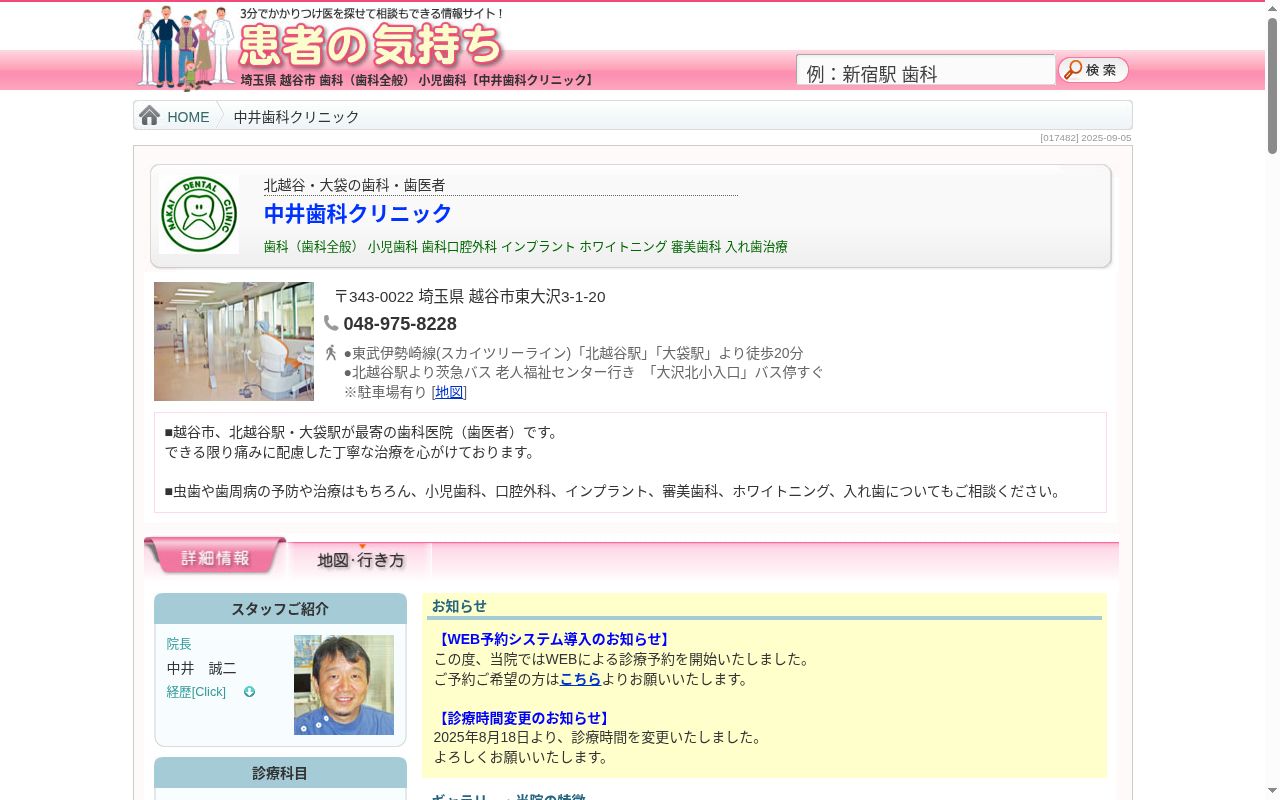1280x800 pixels.
Task: Select 中井歯科クリニック in the breadcrumb
Action: (296, 117)
